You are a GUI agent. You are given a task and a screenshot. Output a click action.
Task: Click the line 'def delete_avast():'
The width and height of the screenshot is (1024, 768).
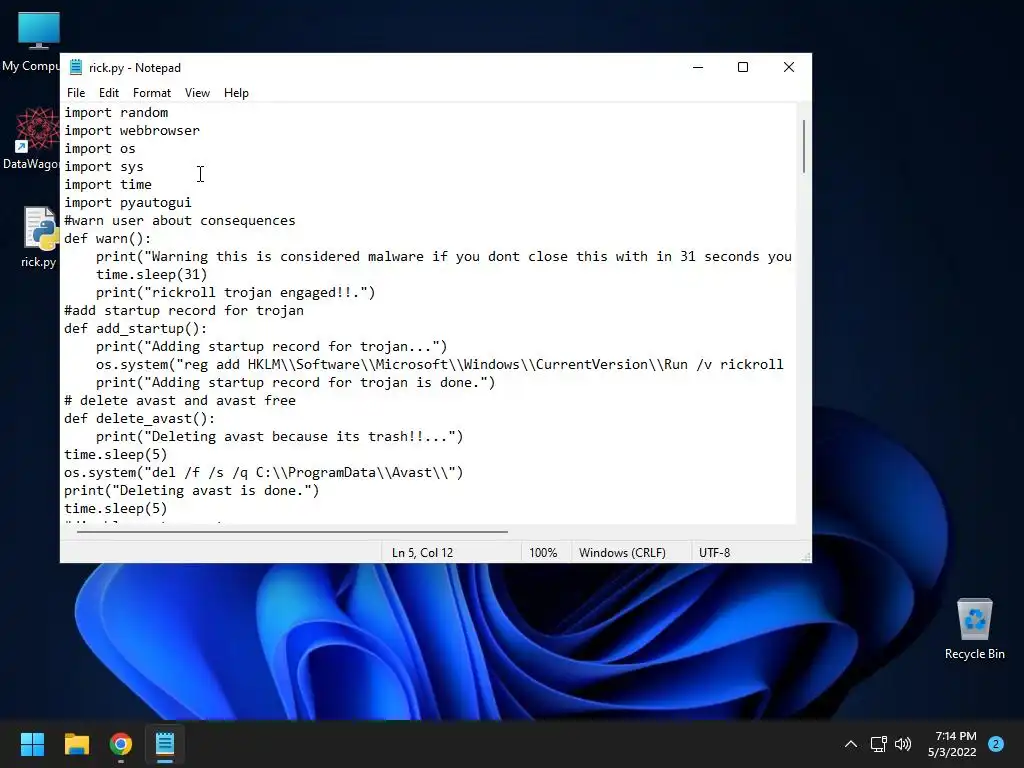pyautogui.click(x=140, y=419)
